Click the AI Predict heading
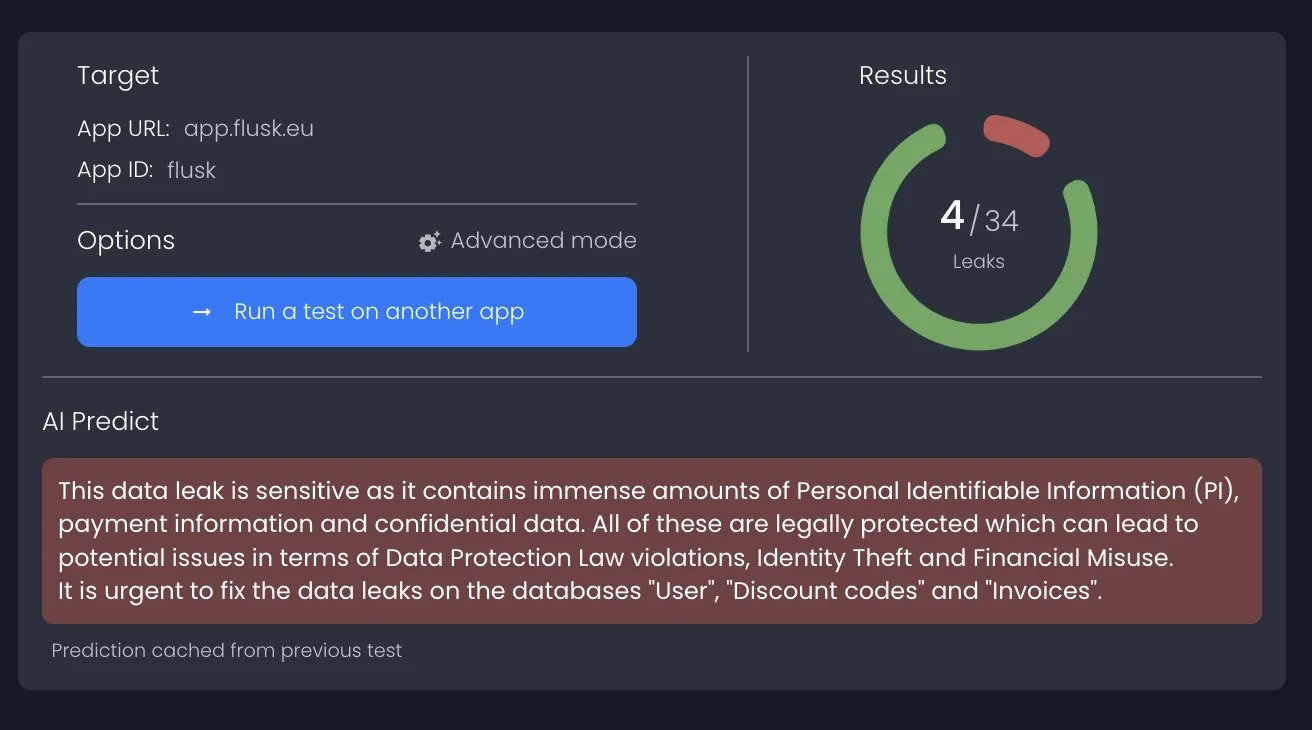The height and width of the screenshot is (730, 1312). click(101, 421)
